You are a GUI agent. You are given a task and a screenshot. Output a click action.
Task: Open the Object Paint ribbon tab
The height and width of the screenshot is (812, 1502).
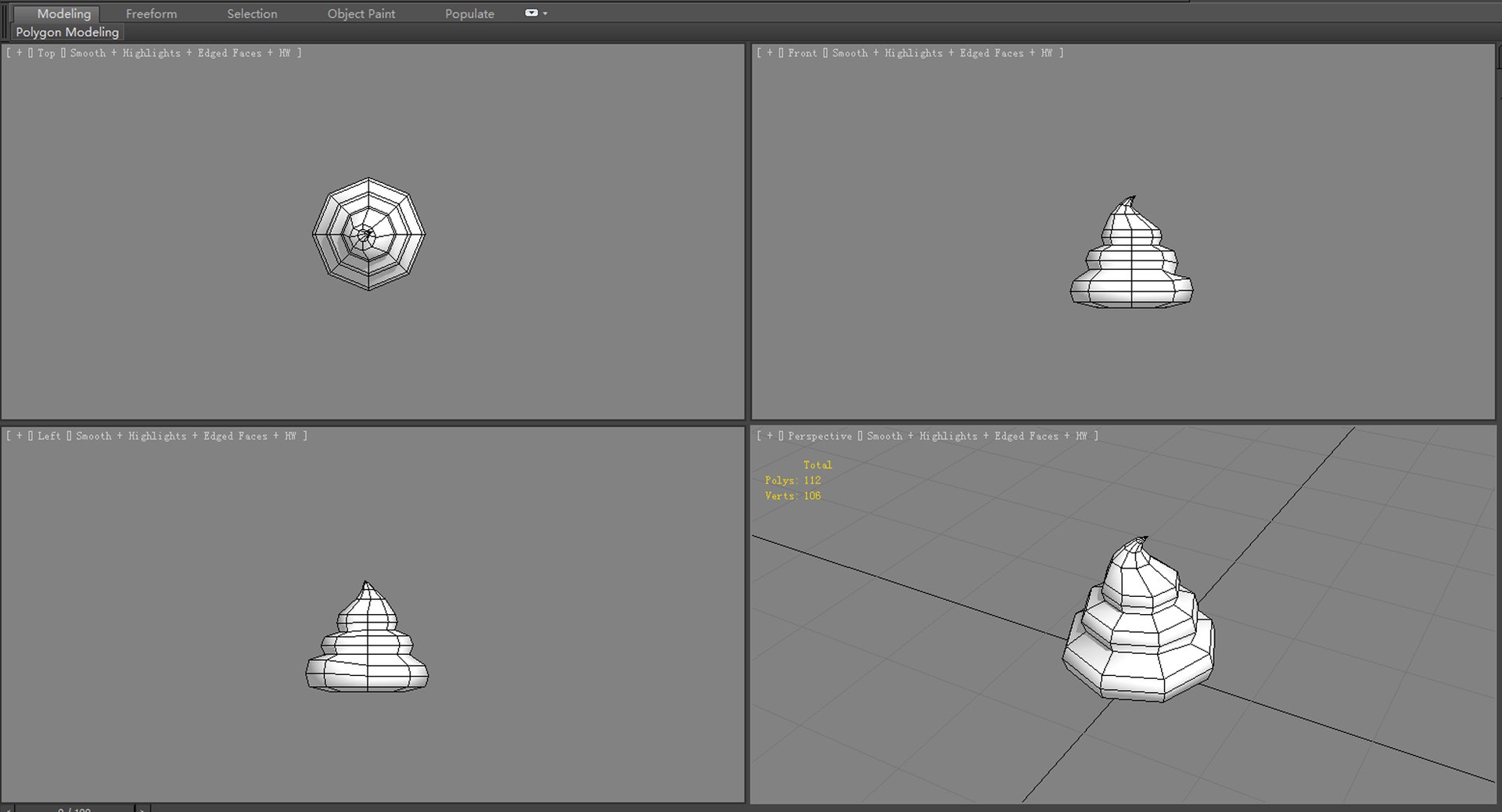(361, 13)
